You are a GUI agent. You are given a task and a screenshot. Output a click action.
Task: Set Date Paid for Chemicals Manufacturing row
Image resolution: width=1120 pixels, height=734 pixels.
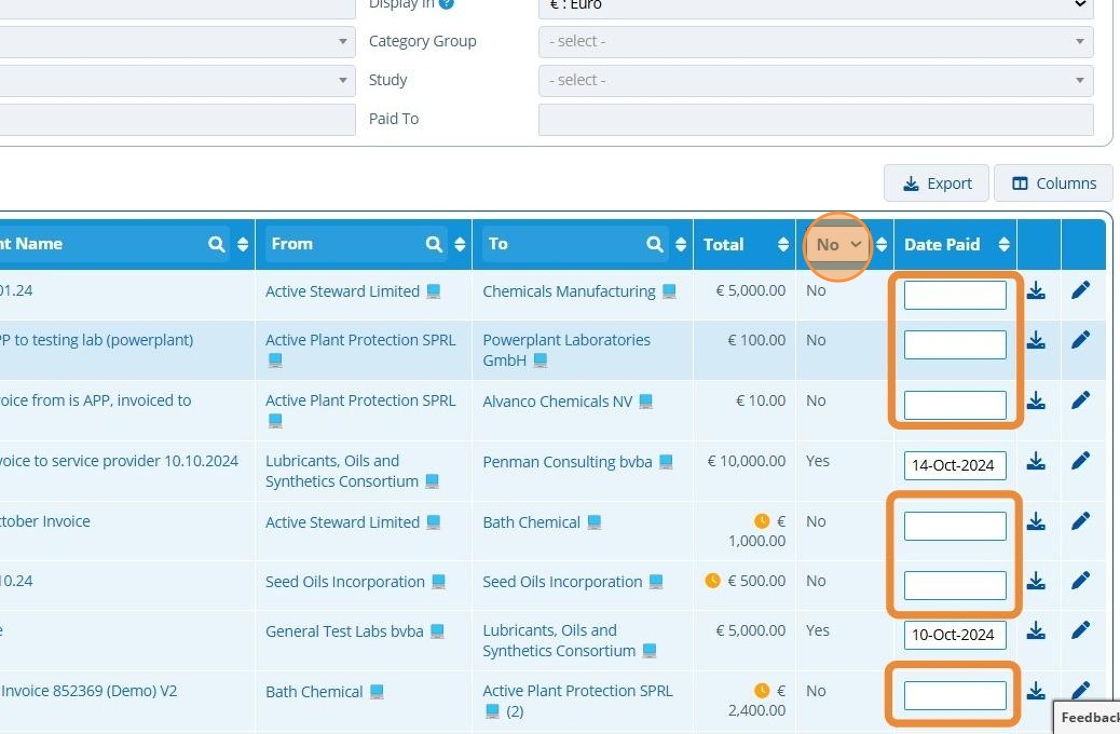tap(955, 295)
